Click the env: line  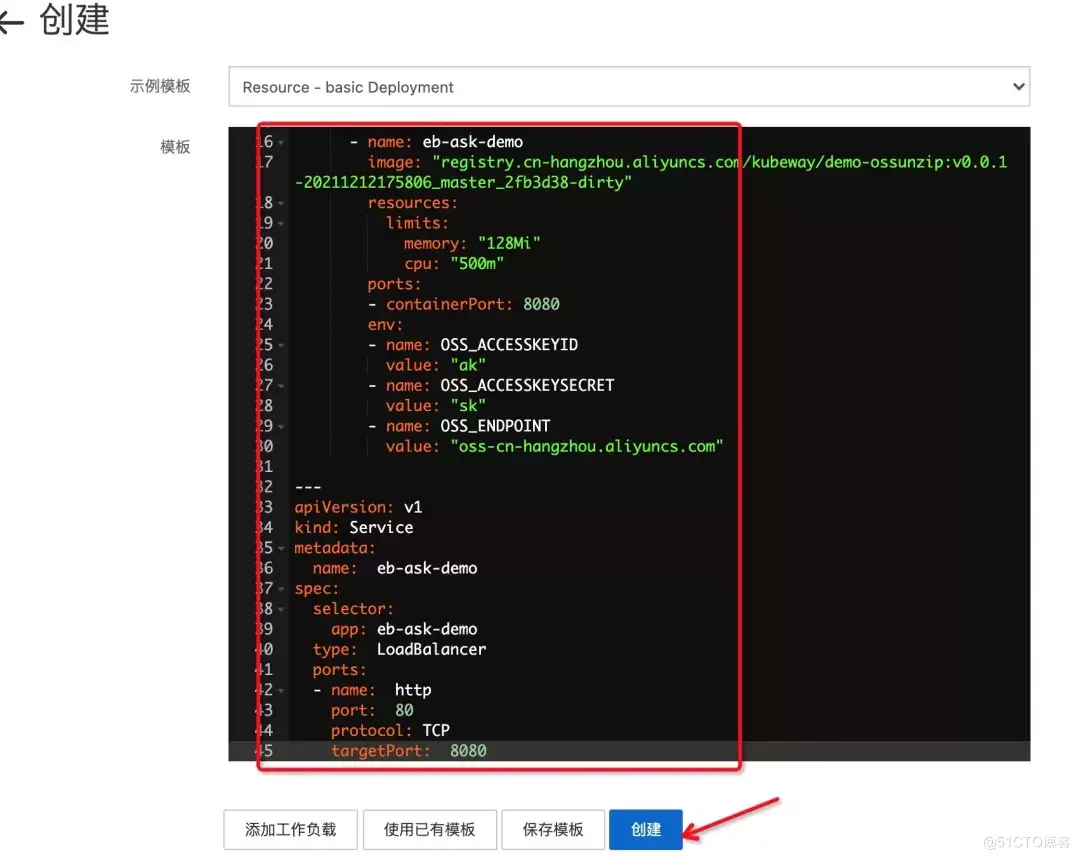coord(385,324)
